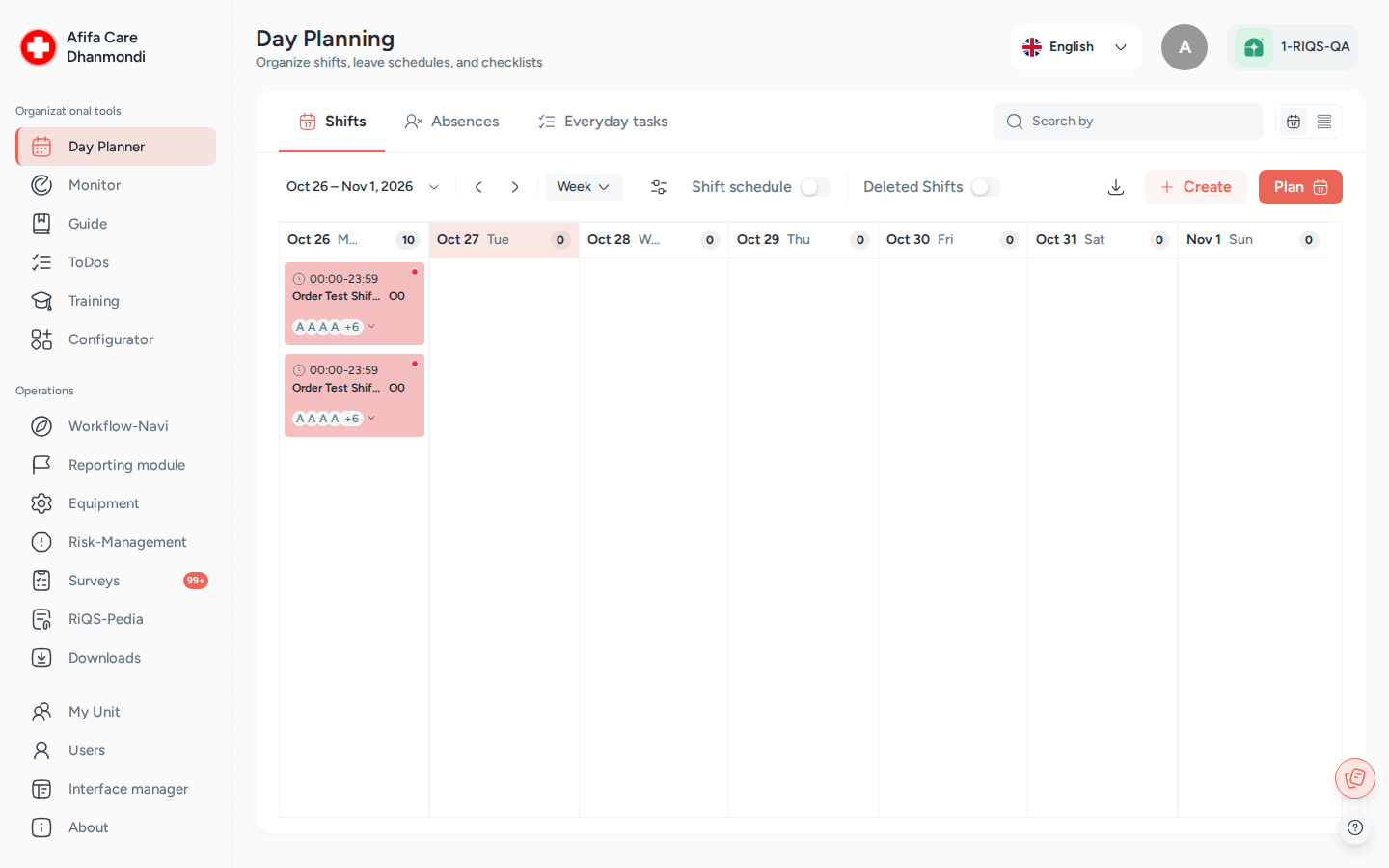Open the 1-RIQS-QA unit switcher

[1293, 47]
